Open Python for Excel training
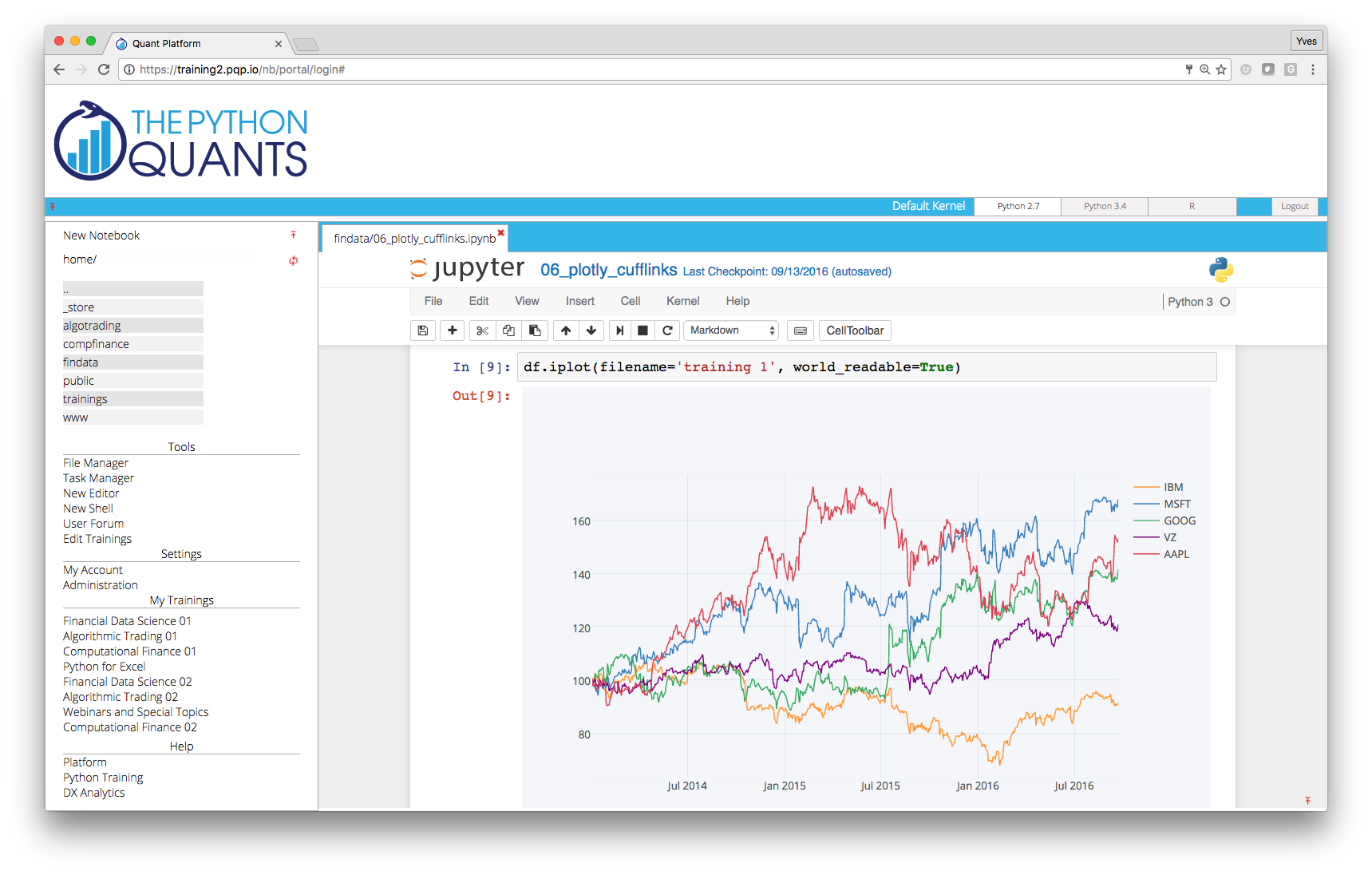Image resolution: width=1372 pixels, height=875 pixels. (104, 667)
